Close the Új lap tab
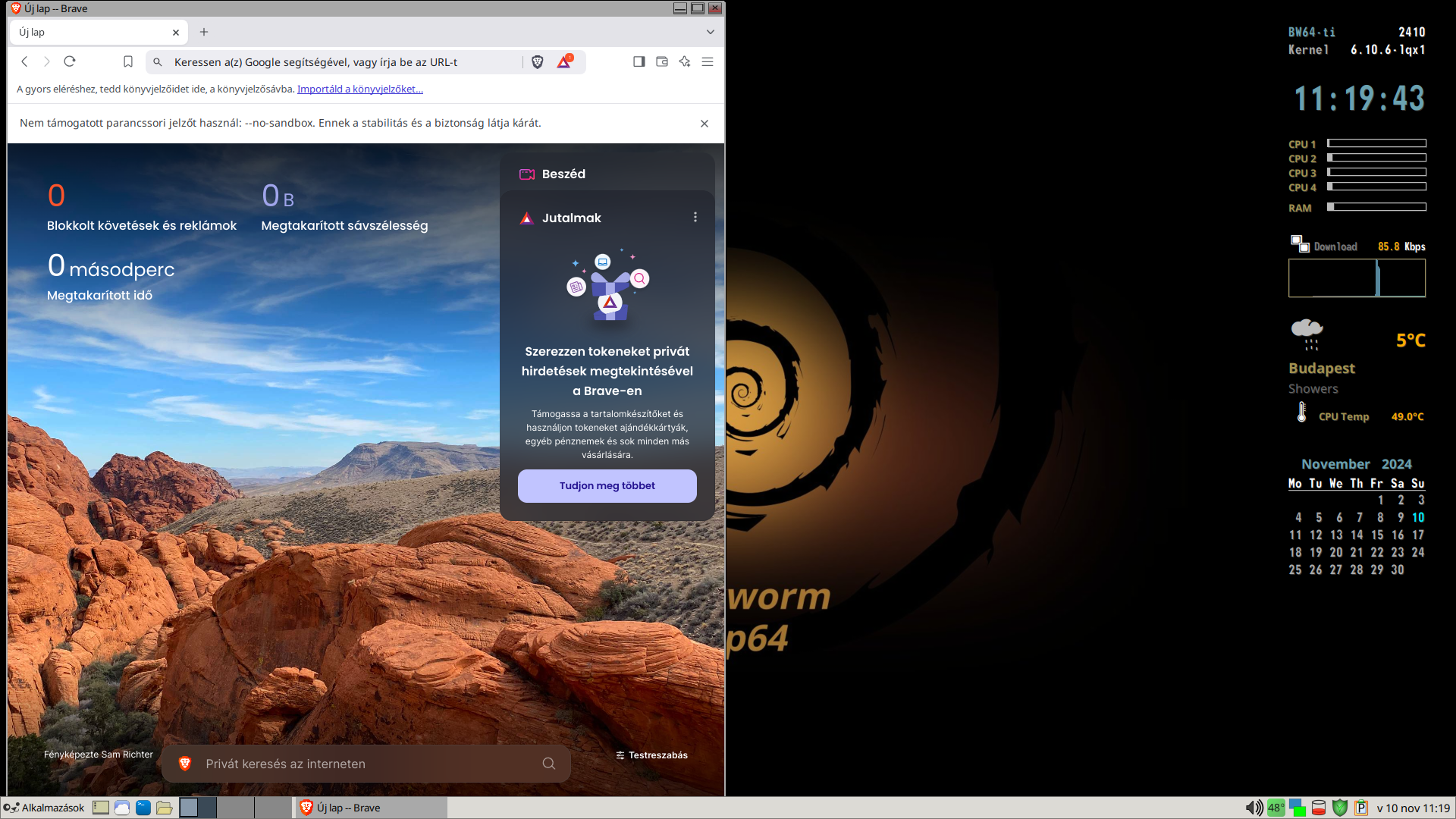The image size is (1456, 819). 176,33
